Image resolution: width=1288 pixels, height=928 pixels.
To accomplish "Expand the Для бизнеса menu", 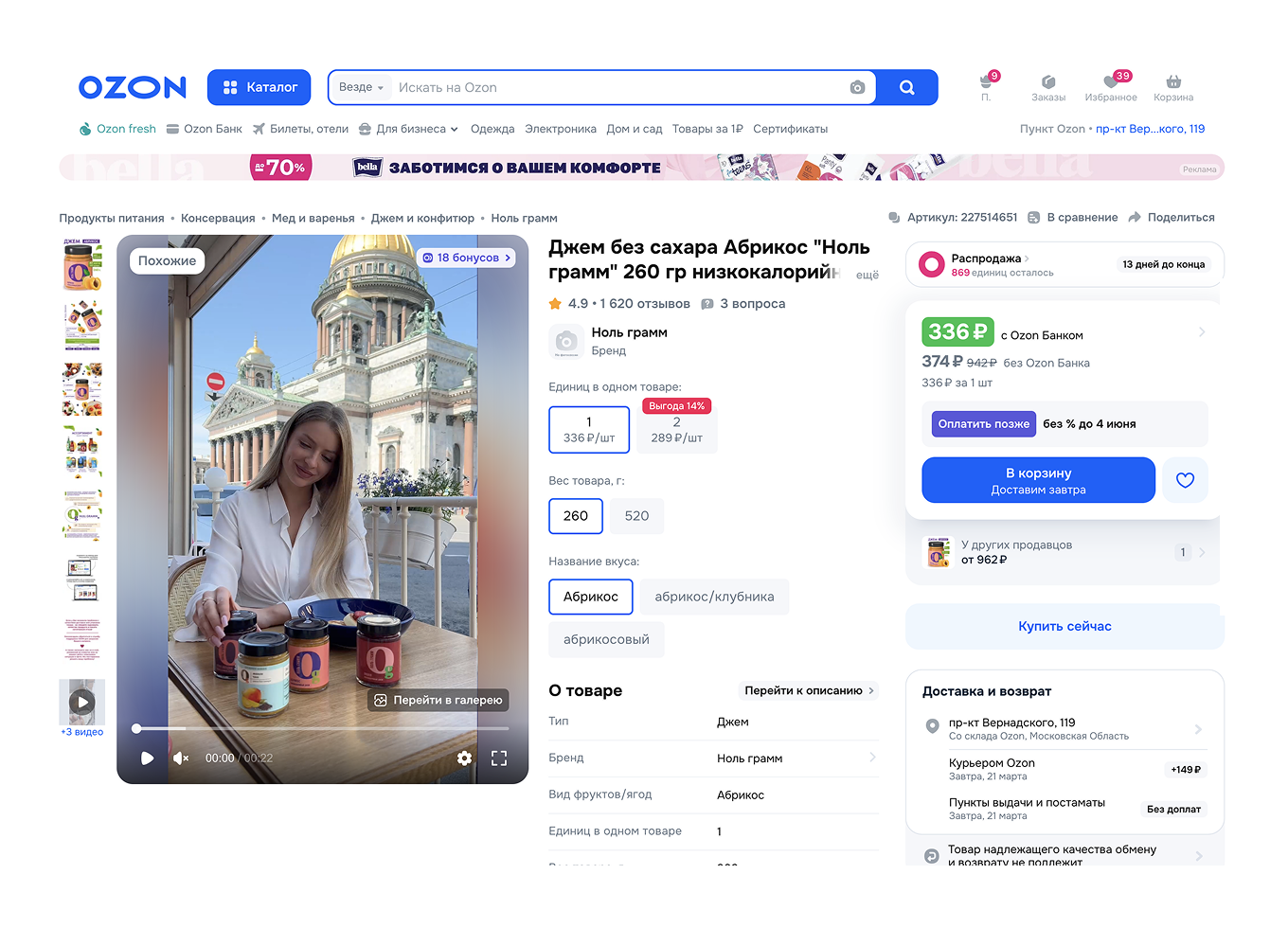I will tap(408, 129).
